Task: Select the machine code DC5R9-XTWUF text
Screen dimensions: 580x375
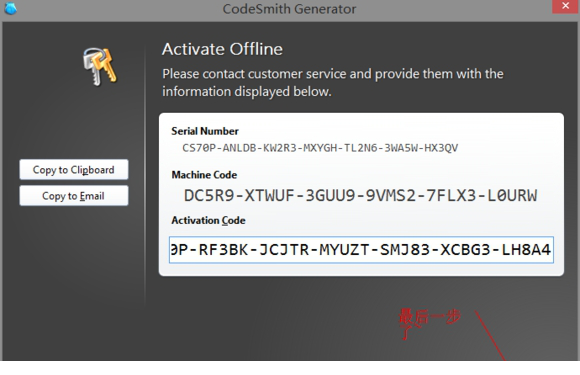Action: pyautogui.click(x=360, y=195)
